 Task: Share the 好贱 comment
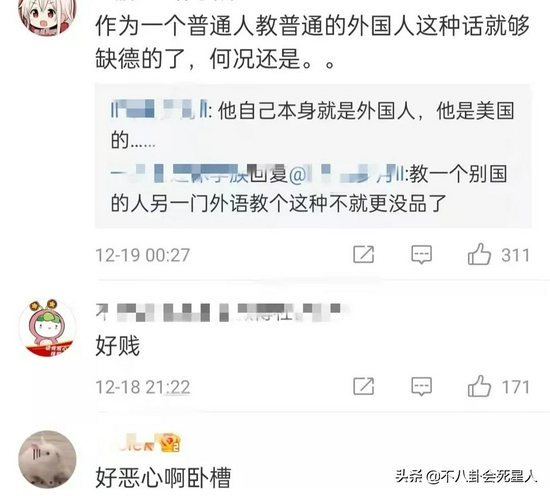click(363, 386)
